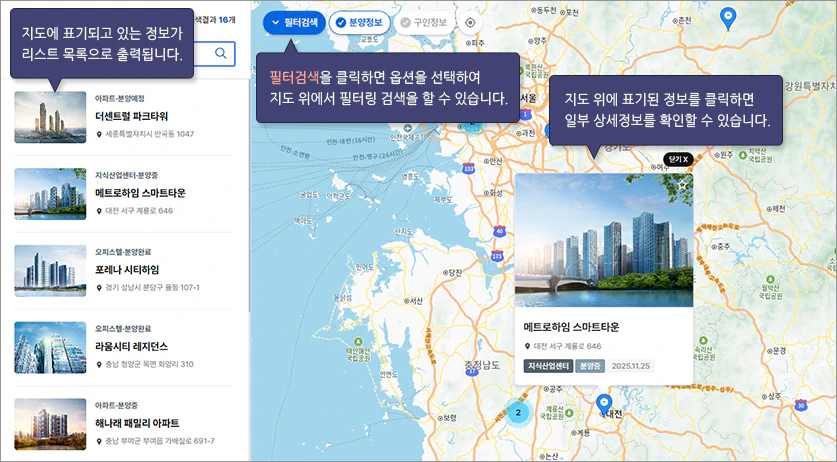This screenshot has height=462, width=837.
Task: Select the 해나래 패밀리 아파트 listing title
Action: point(137,424)
